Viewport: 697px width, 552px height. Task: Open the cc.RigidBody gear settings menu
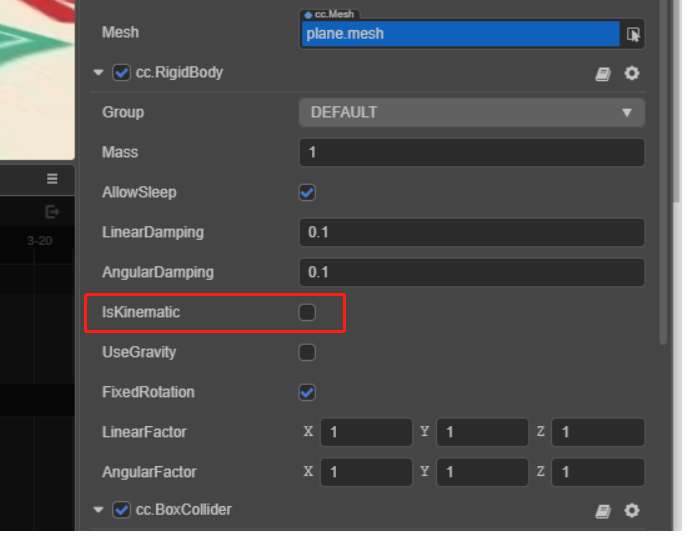[631, 74]
